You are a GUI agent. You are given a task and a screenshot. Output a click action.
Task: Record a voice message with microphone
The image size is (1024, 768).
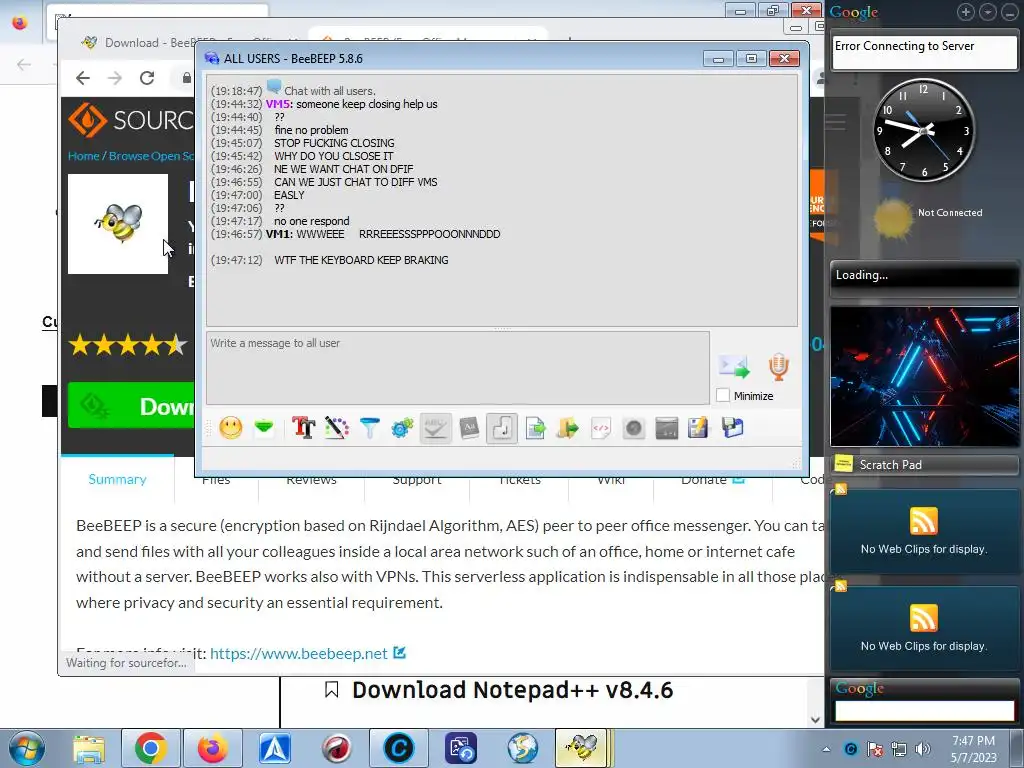coord(778,367)
